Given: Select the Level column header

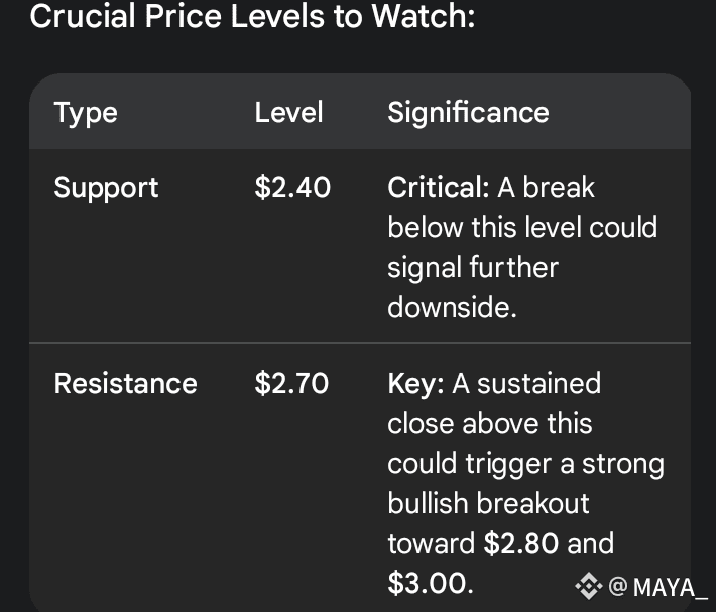Looking at the screenshot, I should [x=288, y=112].
